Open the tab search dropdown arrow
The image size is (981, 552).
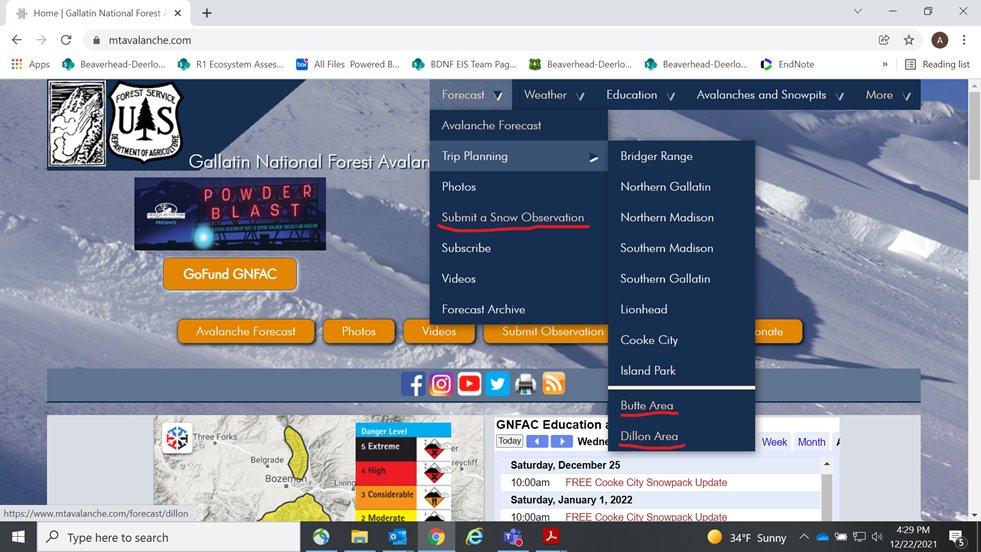pos(858,11)
